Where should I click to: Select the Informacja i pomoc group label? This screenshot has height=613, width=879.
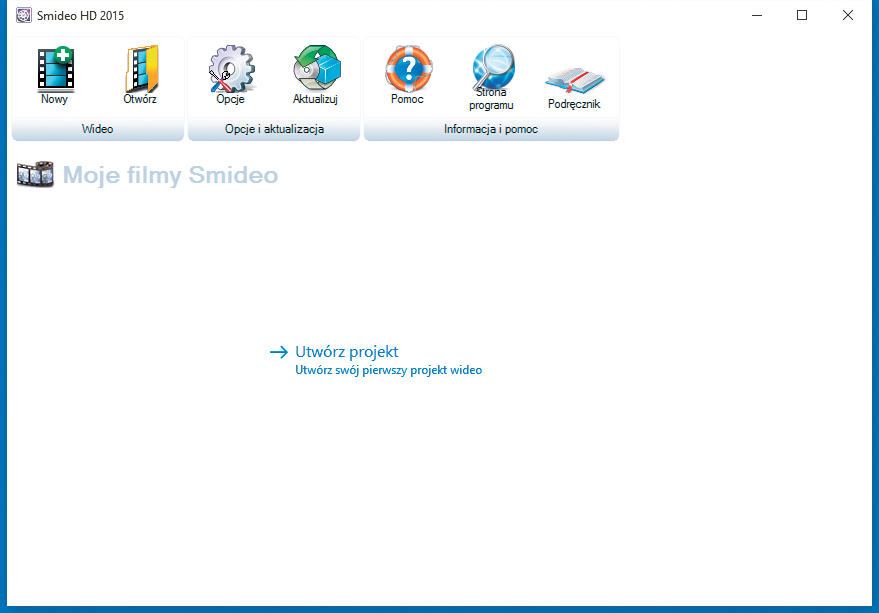coord(491,130)
